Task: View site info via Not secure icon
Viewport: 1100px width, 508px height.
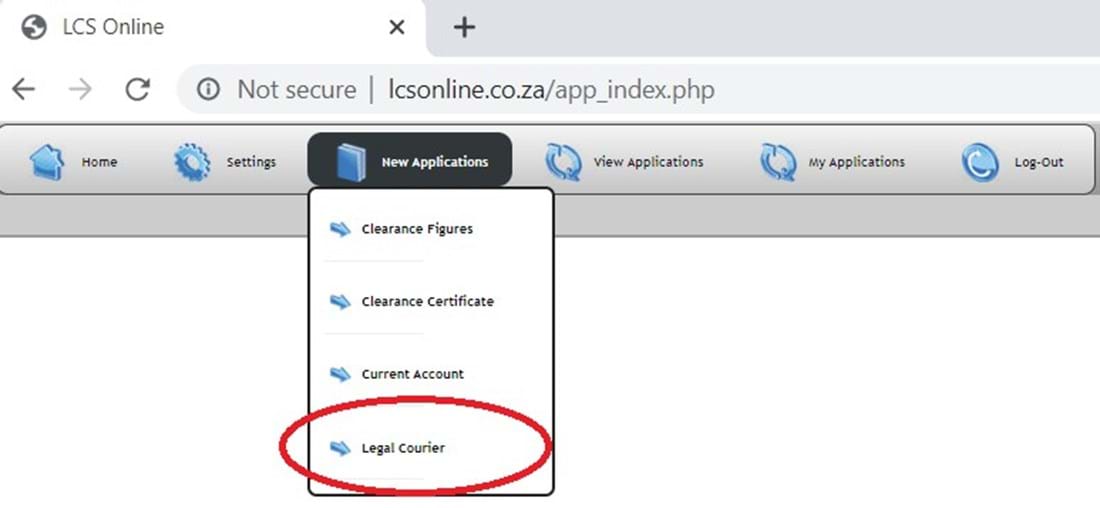Action: pos(208,89)
